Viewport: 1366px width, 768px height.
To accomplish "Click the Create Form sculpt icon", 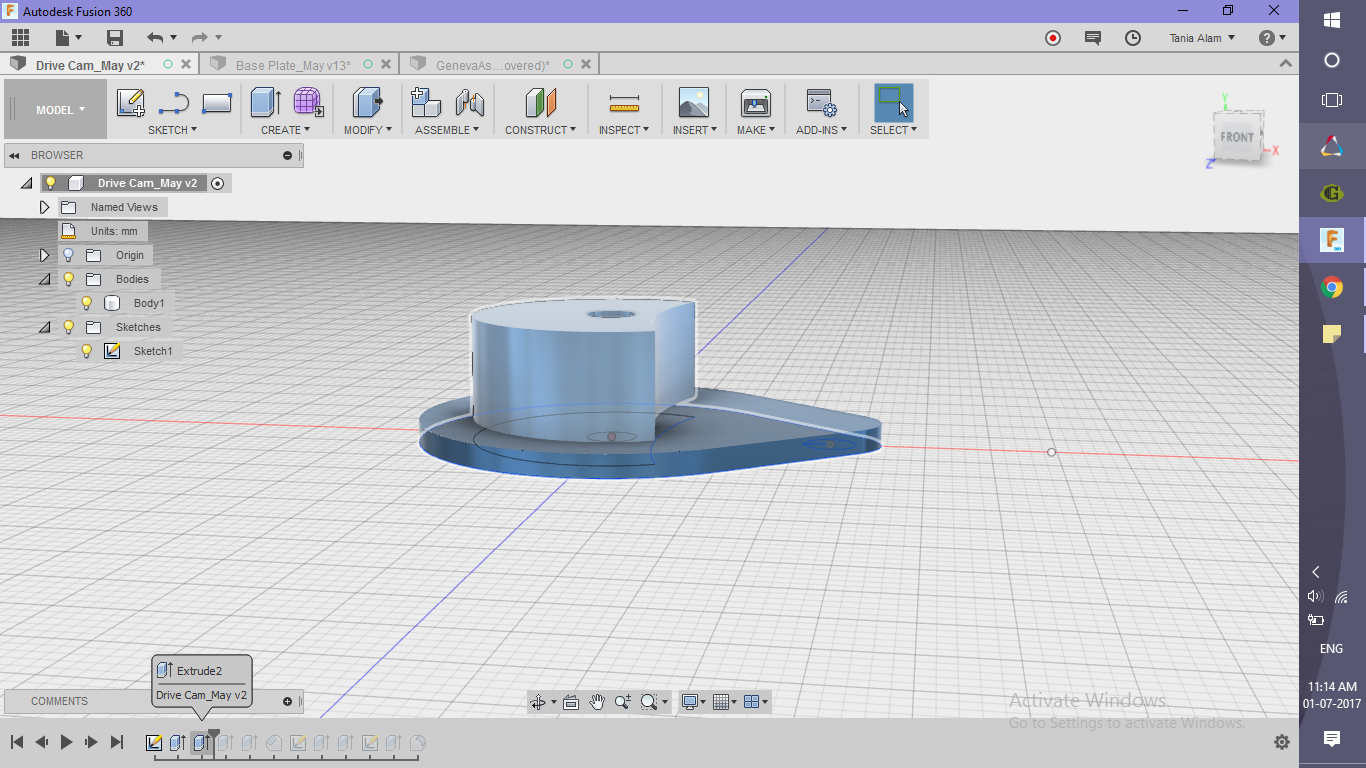I will coord(308,103).
